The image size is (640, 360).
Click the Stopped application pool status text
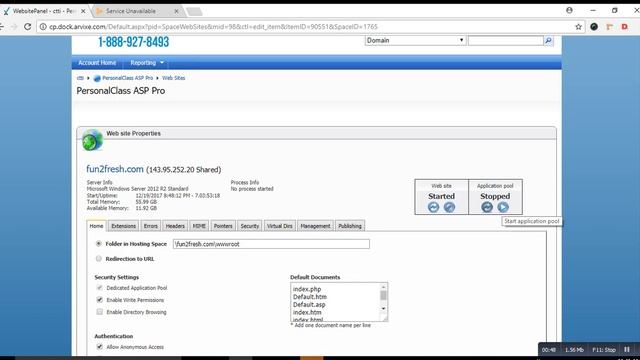coord(495,196)
